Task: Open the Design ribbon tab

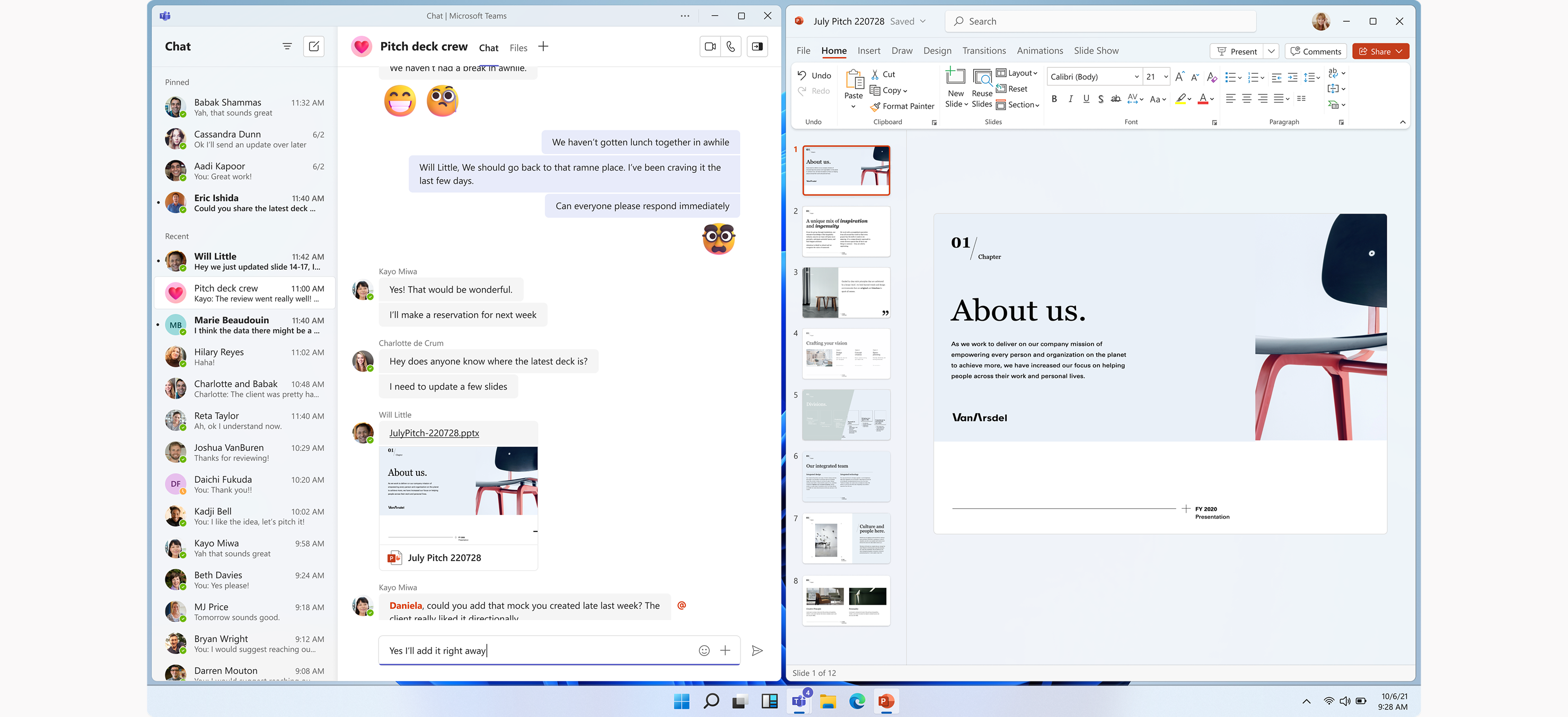Action: (937, 50)
